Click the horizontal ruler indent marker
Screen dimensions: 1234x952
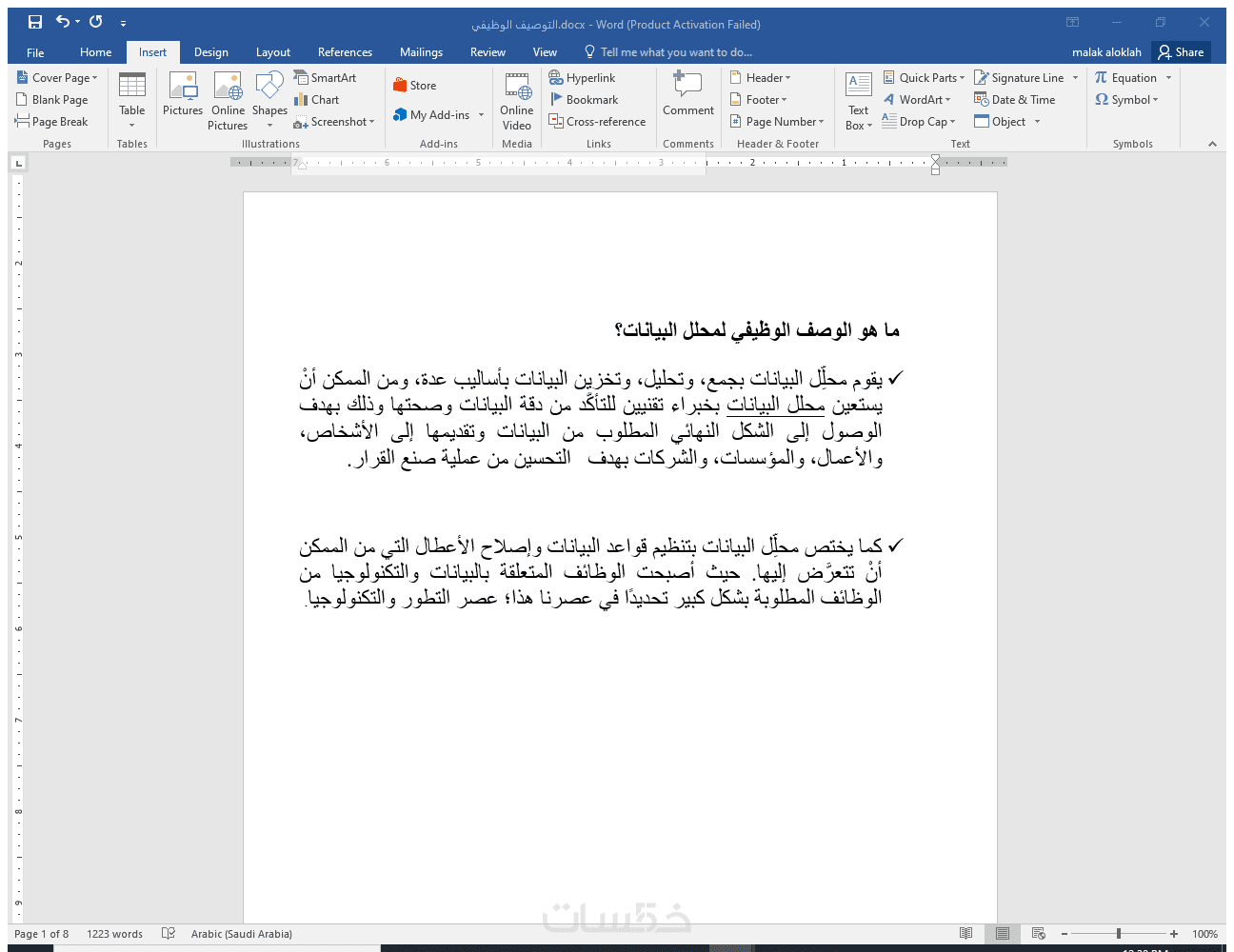point(935,165)
